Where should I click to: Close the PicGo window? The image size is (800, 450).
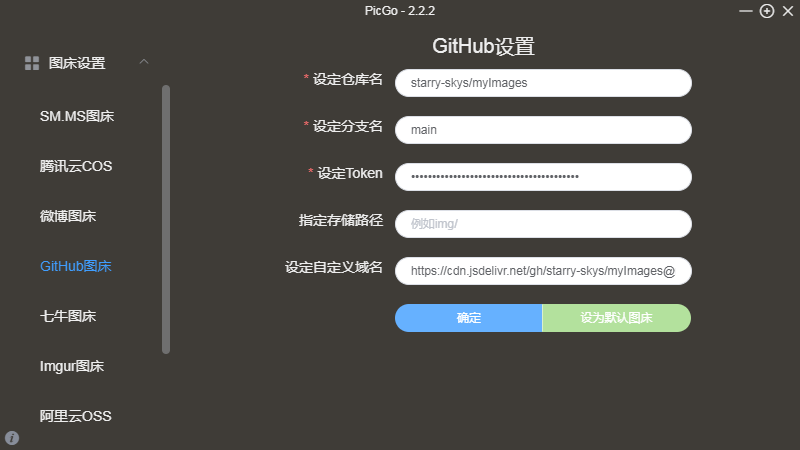coord(788,11)
